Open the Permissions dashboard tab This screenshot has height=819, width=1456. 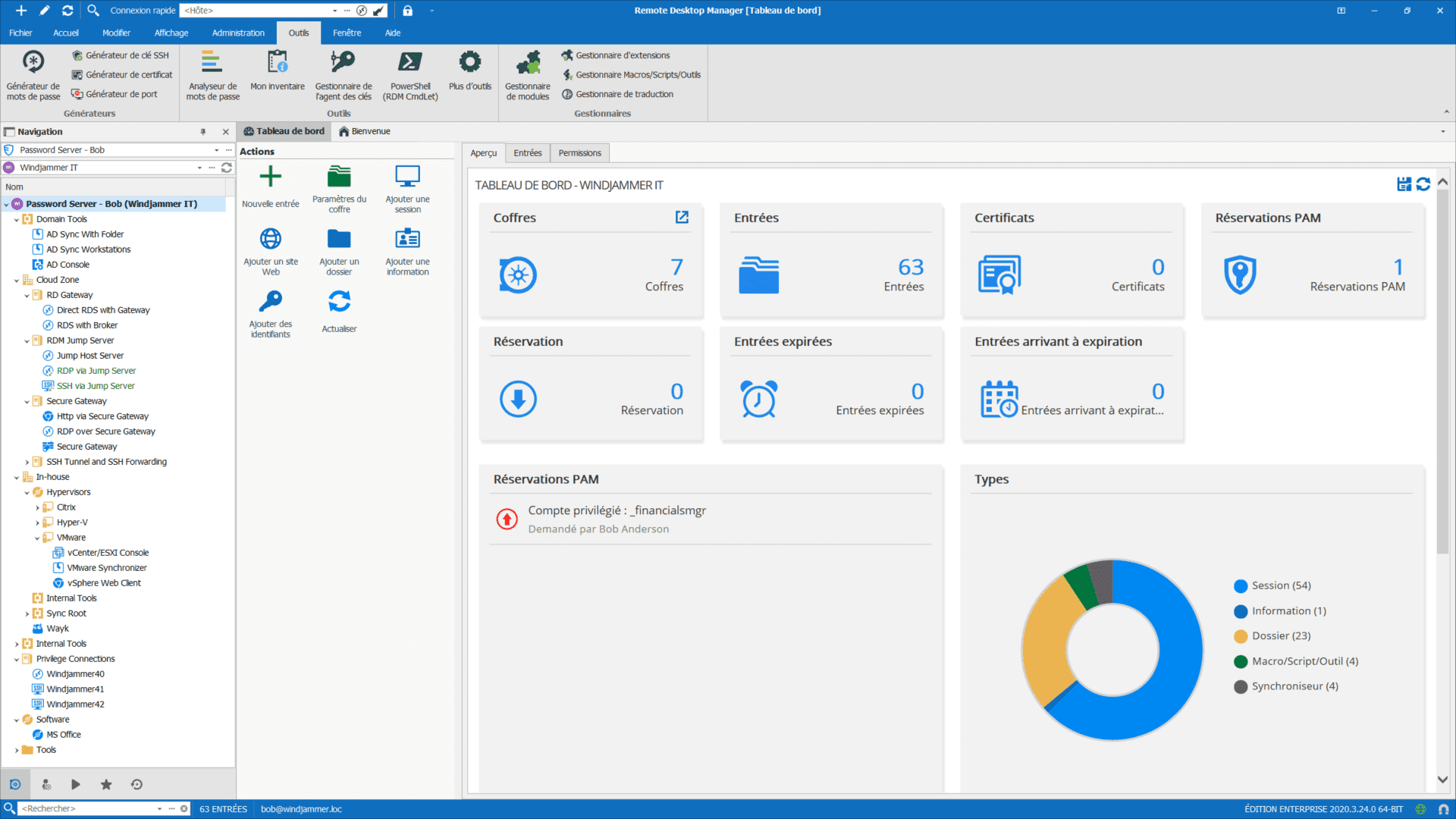point(579,152)
